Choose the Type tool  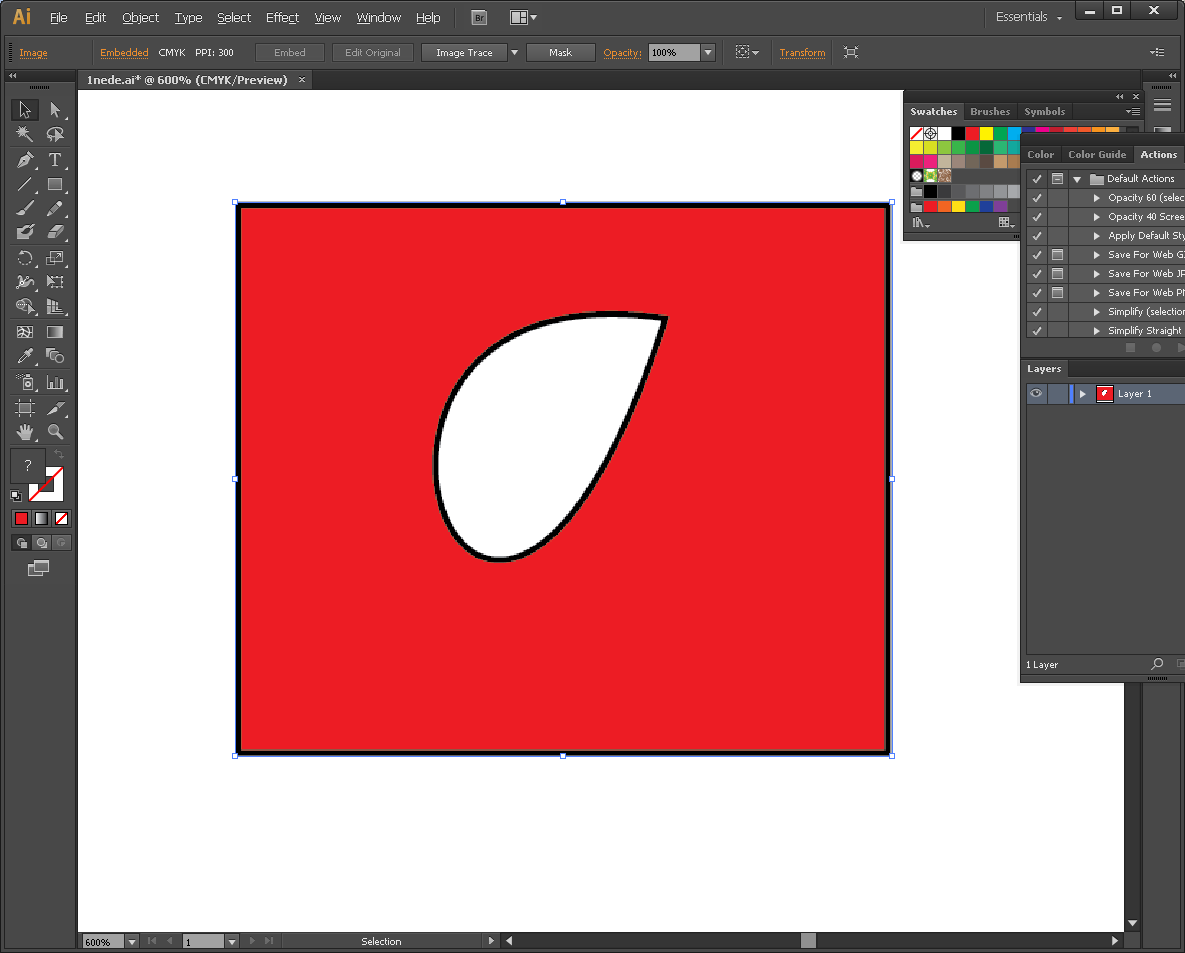(55, 159)
